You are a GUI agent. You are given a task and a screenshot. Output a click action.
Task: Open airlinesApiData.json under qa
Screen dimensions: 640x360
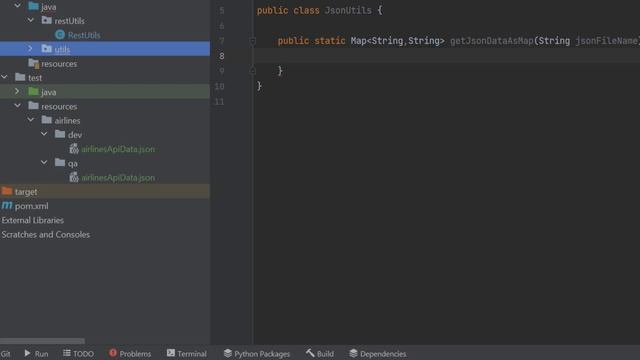pos(118,178)
